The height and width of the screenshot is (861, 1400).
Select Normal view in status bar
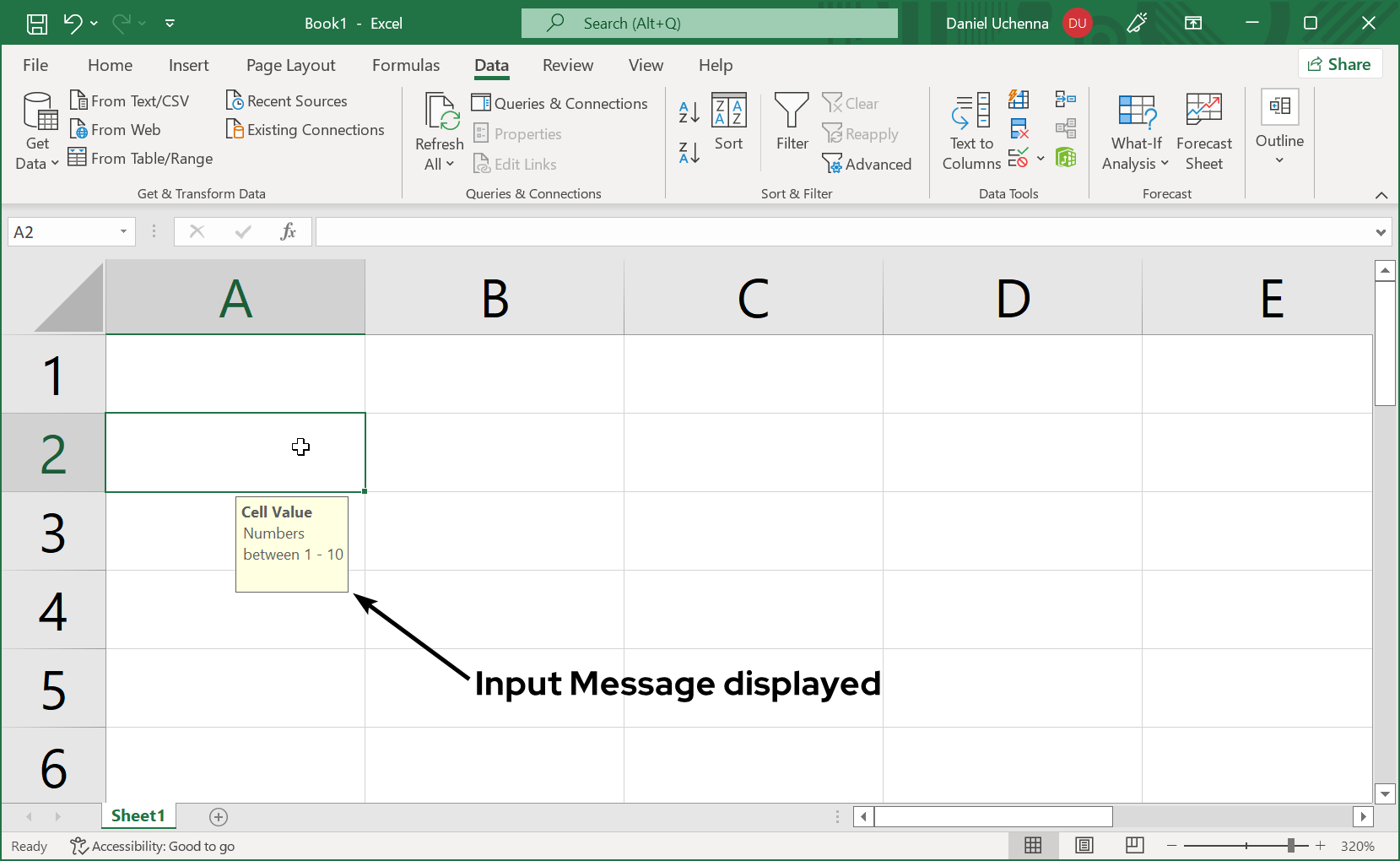1033,845
